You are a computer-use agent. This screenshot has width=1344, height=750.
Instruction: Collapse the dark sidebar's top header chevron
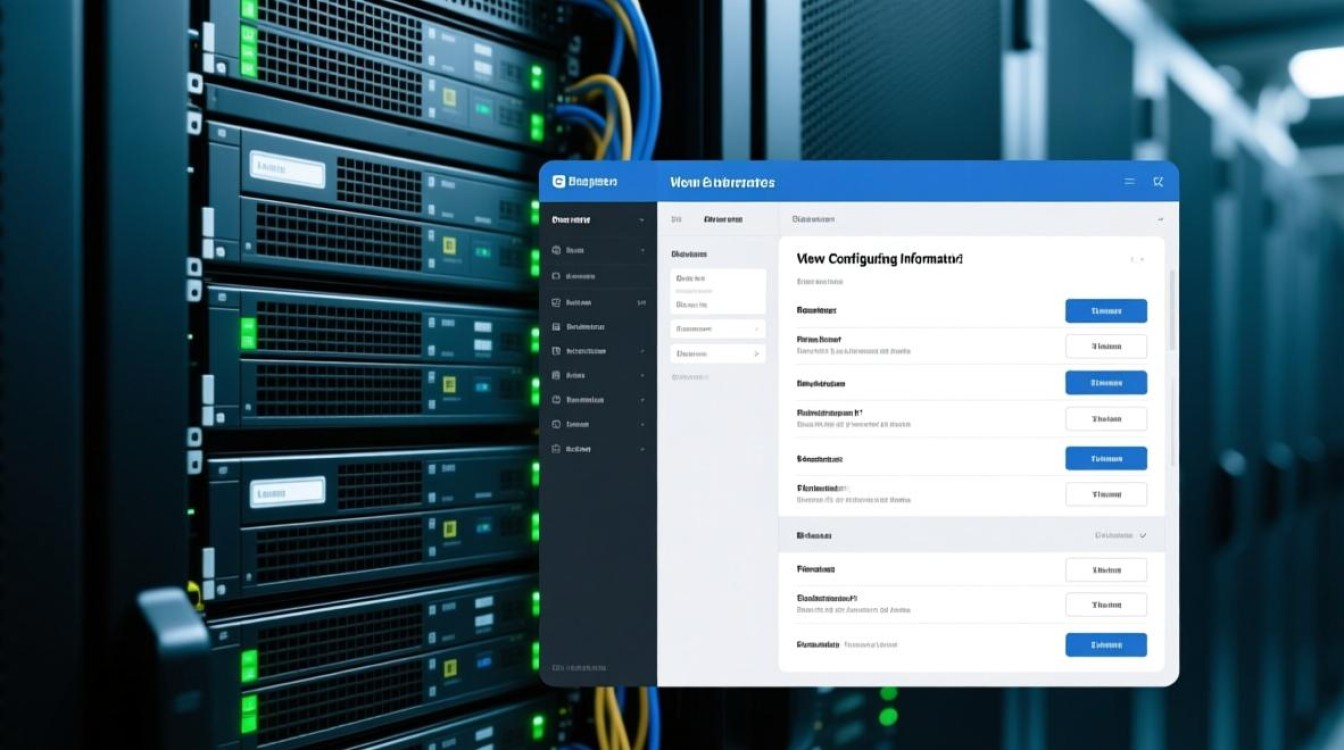tap(641, 219)
